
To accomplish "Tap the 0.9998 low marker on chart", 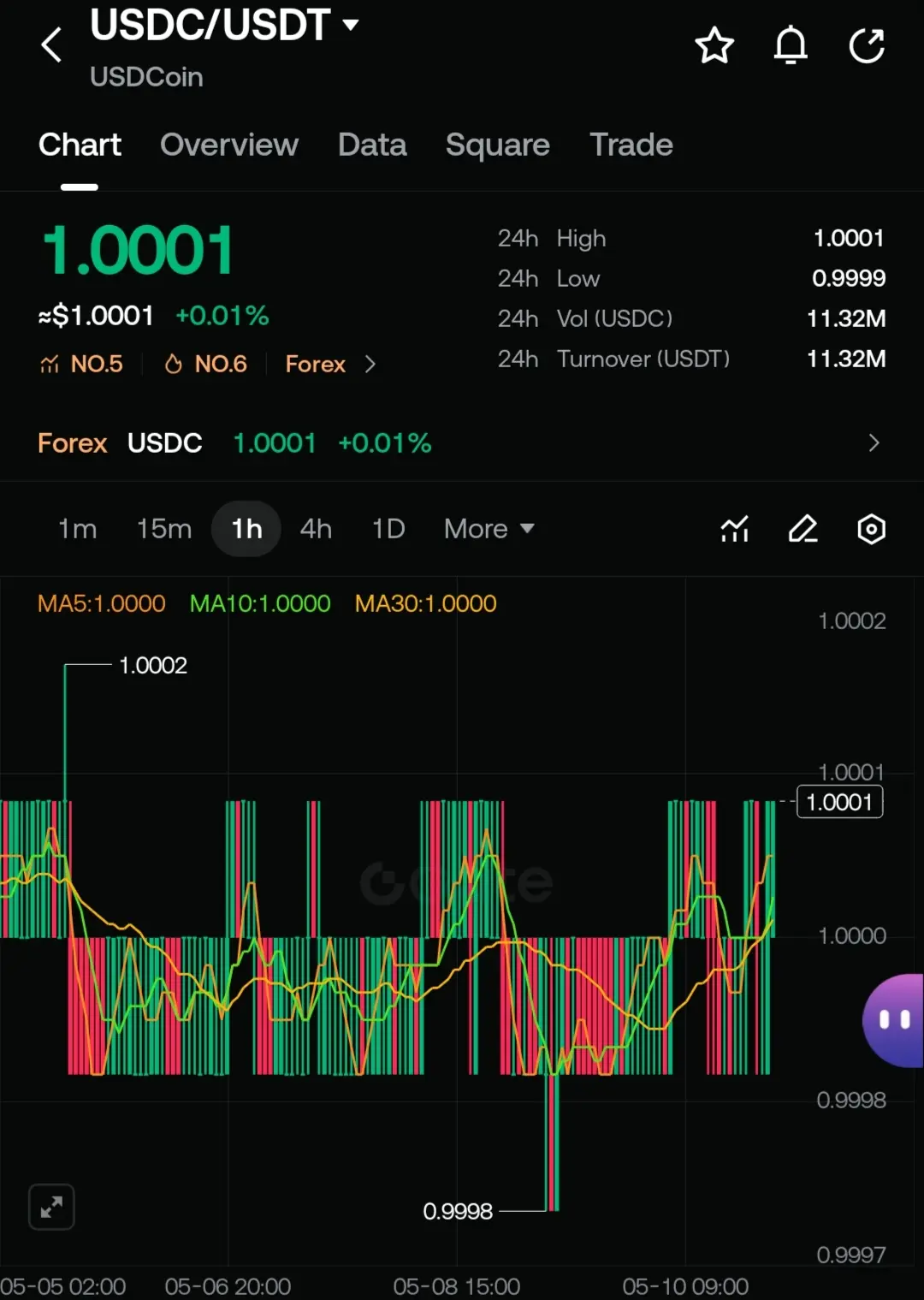I will click(458, 1211).
